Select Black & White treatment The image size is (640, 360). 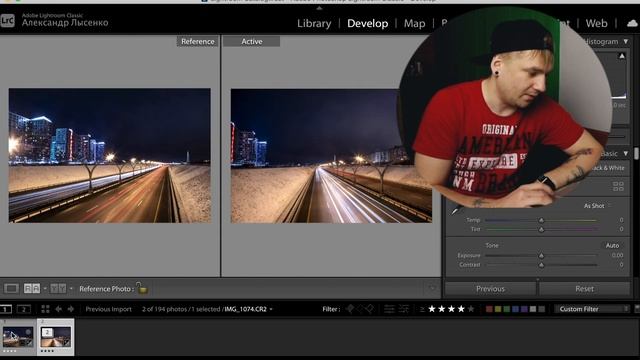(607, 168)
